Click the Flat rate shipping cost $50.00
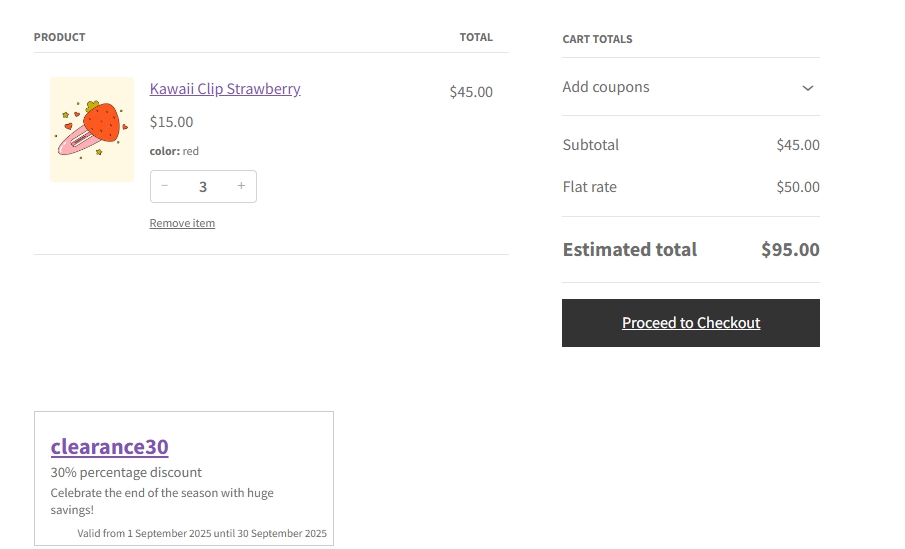Viewport: 905px width, 549px height. pos(797,187)
